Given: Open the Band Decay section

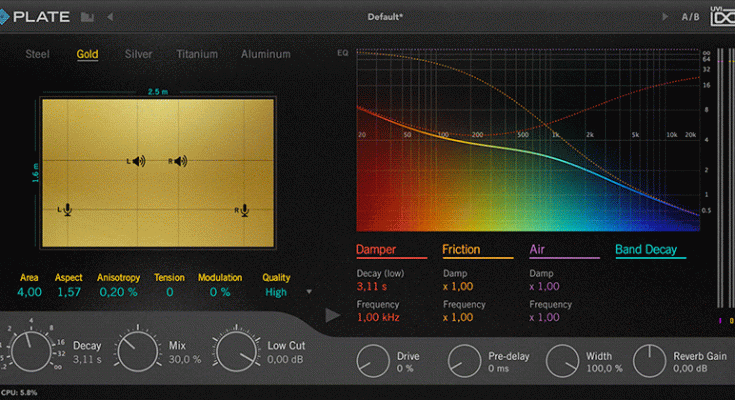Looking at the screenshot, I should pos(645,250).
